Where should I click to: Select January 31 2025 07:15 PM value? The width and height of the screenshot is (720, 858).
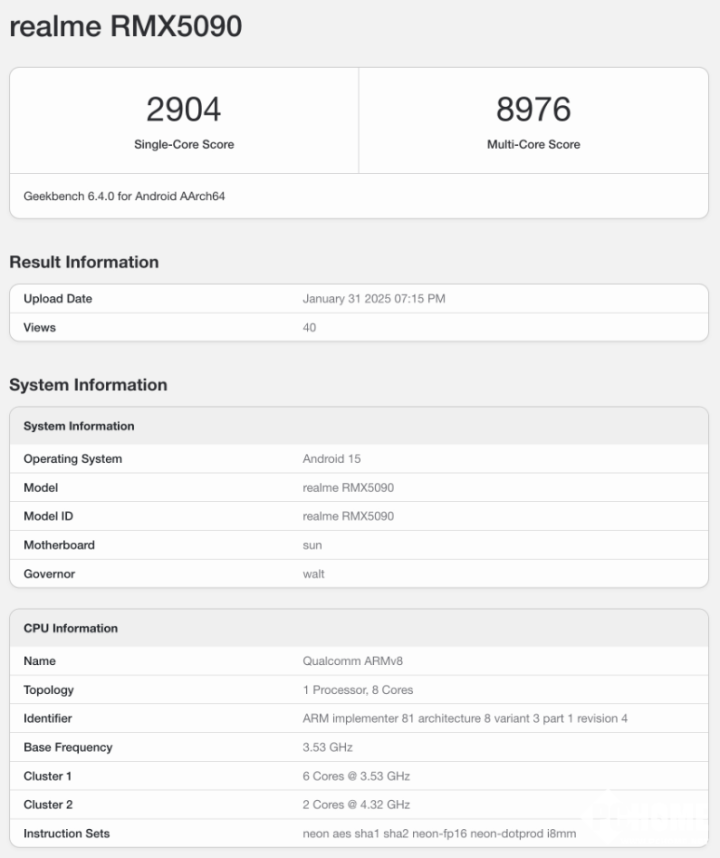pos(374,299)
